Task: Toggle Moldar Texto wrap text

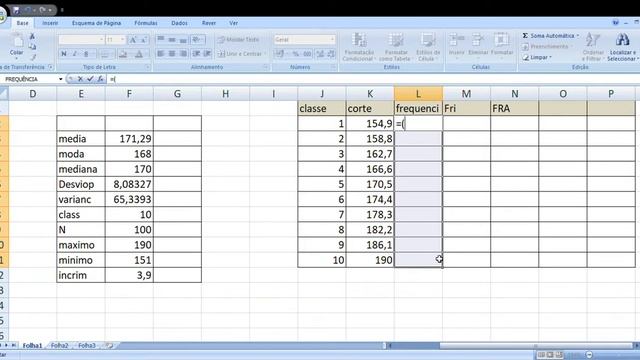Action: click(239, 40)
